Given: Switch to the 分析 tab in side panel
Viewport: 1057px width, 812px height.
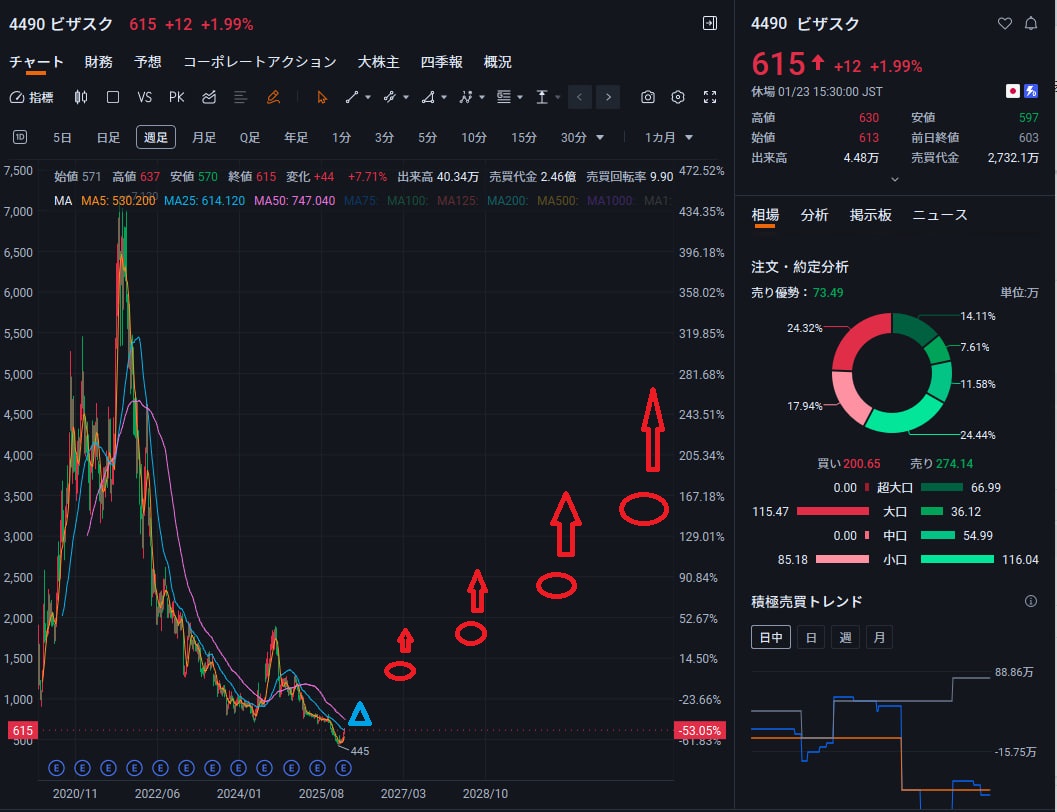Looking at the screenshot, I should [x=814, y=215].
